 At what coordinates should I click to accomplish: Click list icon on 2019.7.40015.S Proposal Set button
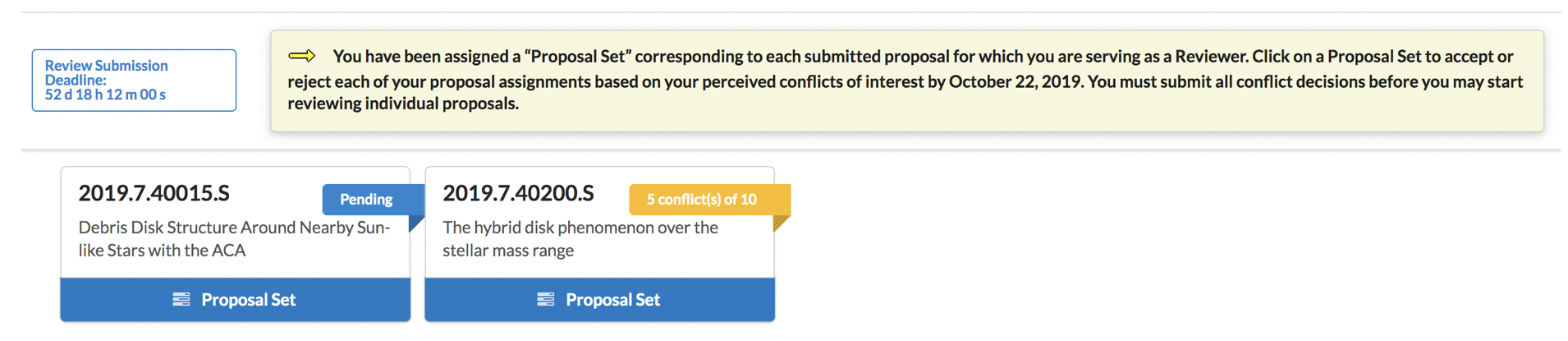point(181,299)
